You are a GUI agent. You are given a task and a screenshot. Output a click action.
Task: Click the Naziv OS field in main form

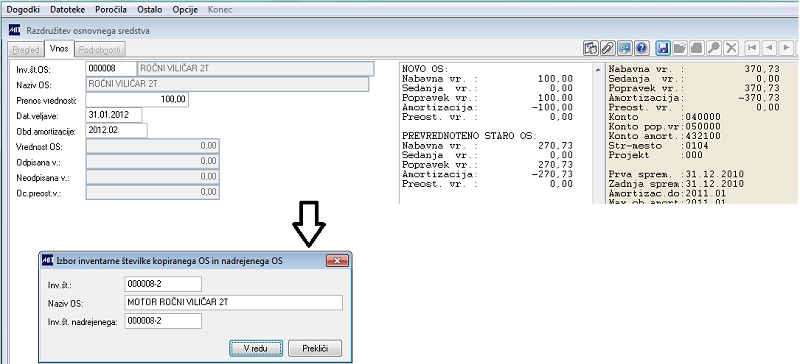(228, 84)
